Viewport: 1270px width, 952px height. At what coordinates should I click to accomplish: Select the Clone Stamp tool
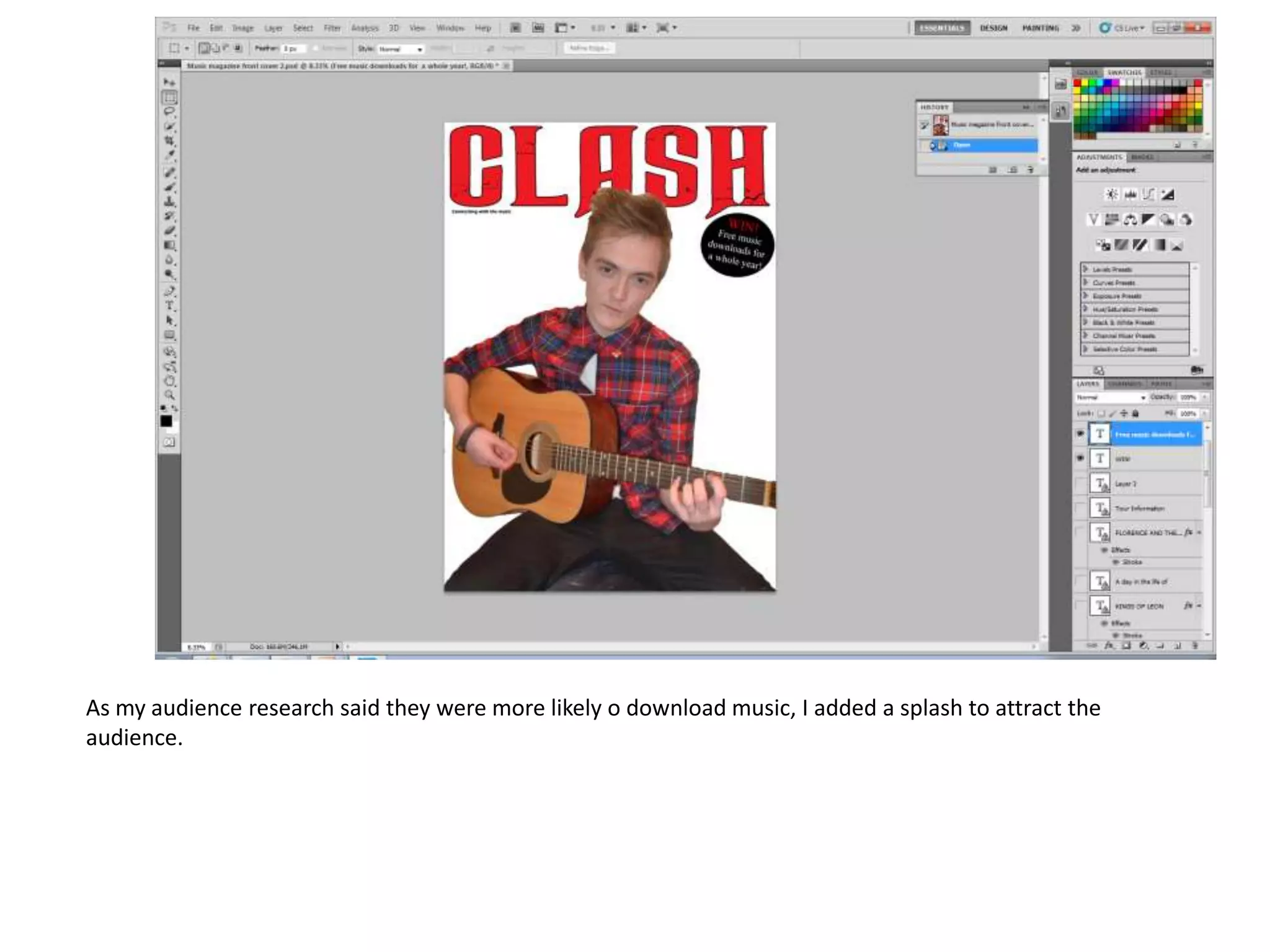(169, 202)
